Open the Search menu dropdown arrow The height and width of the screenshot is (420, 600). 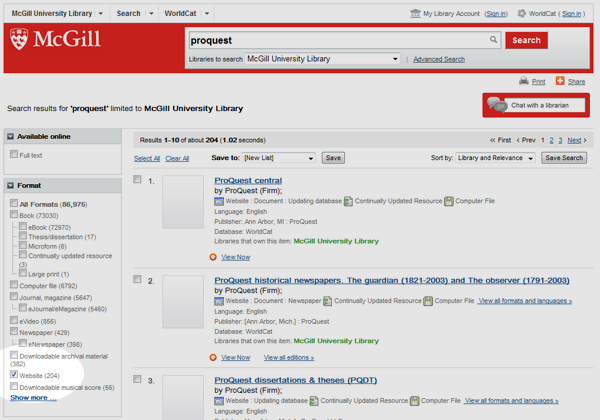click(151, 13)
